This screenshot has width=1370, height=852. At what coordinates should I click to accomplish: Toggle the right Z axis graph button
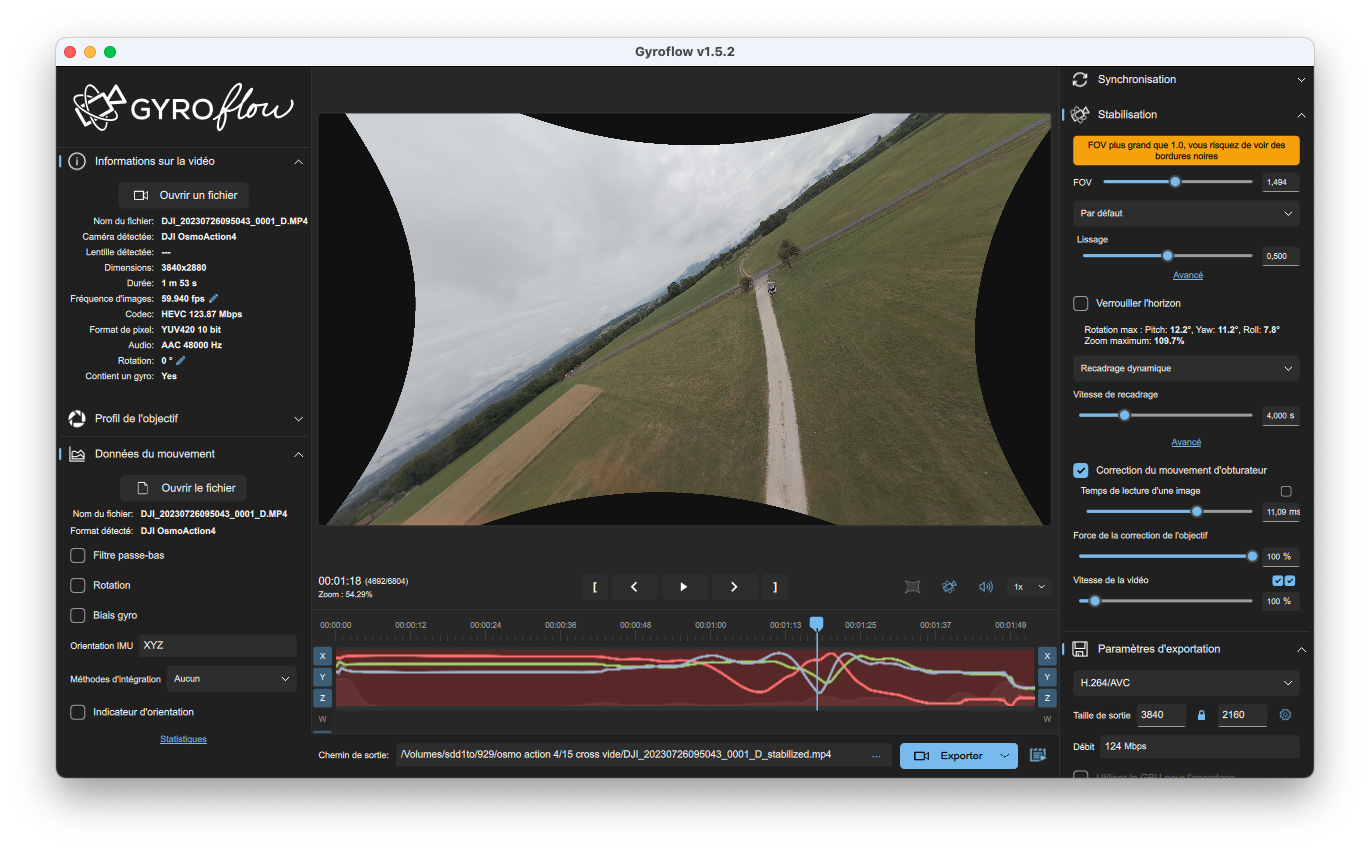[1047, 698]
